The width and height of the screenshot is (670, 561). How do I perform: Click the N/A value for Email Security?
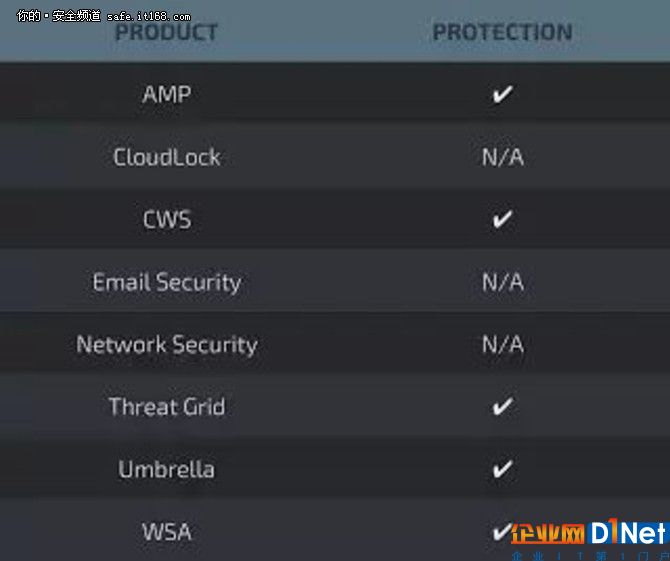click(503, 282)
